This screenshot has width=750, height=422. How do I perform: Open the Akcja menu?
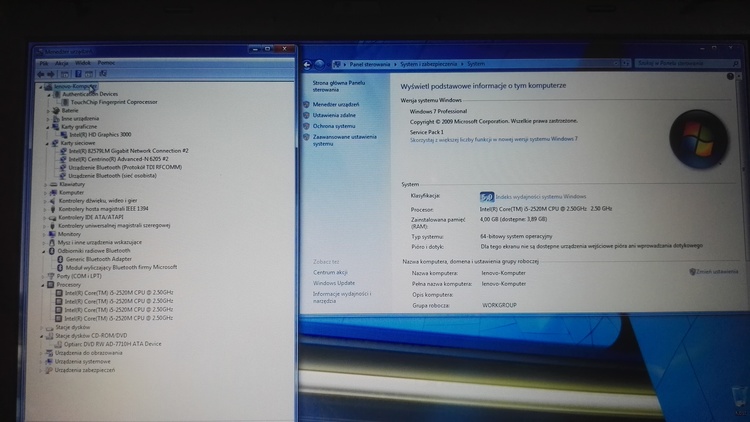pos(62,63)
